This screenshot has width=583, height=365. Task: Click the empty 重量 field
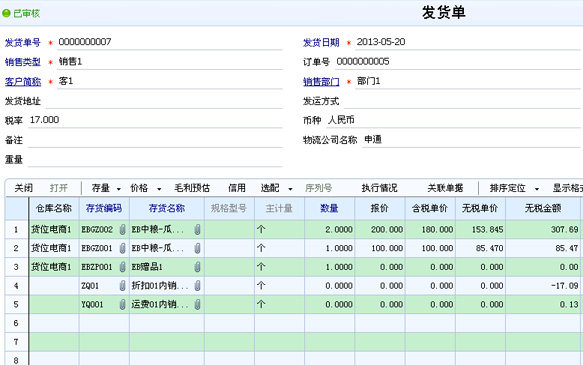(x=155, y=160)
